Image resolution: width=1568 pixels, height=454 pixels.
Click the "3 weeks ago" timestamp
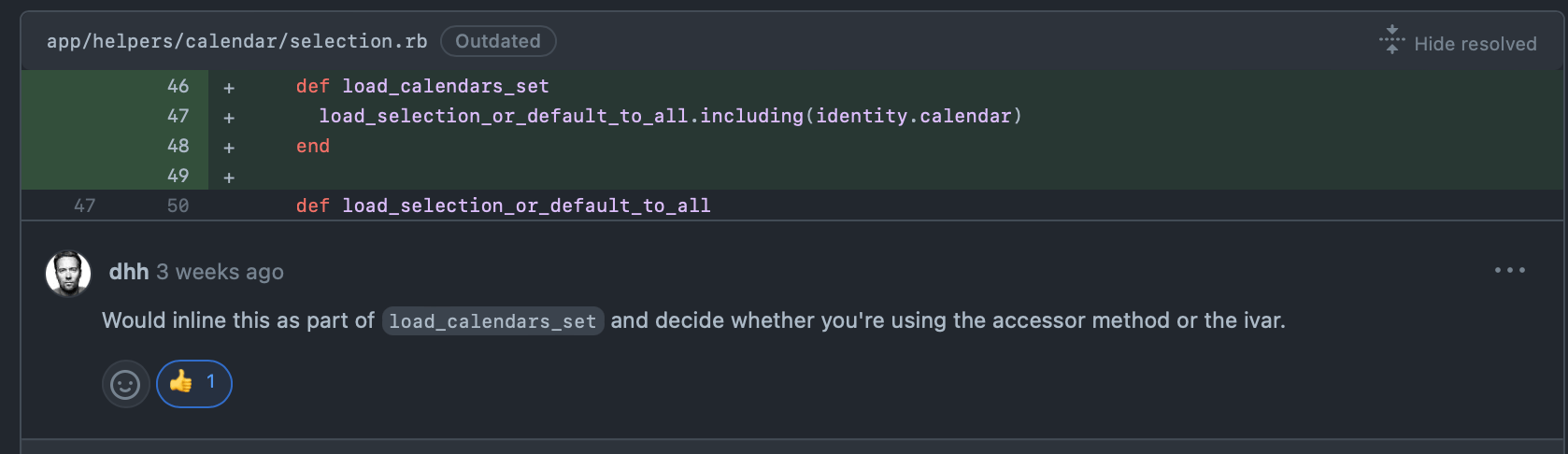coord(220,272)
